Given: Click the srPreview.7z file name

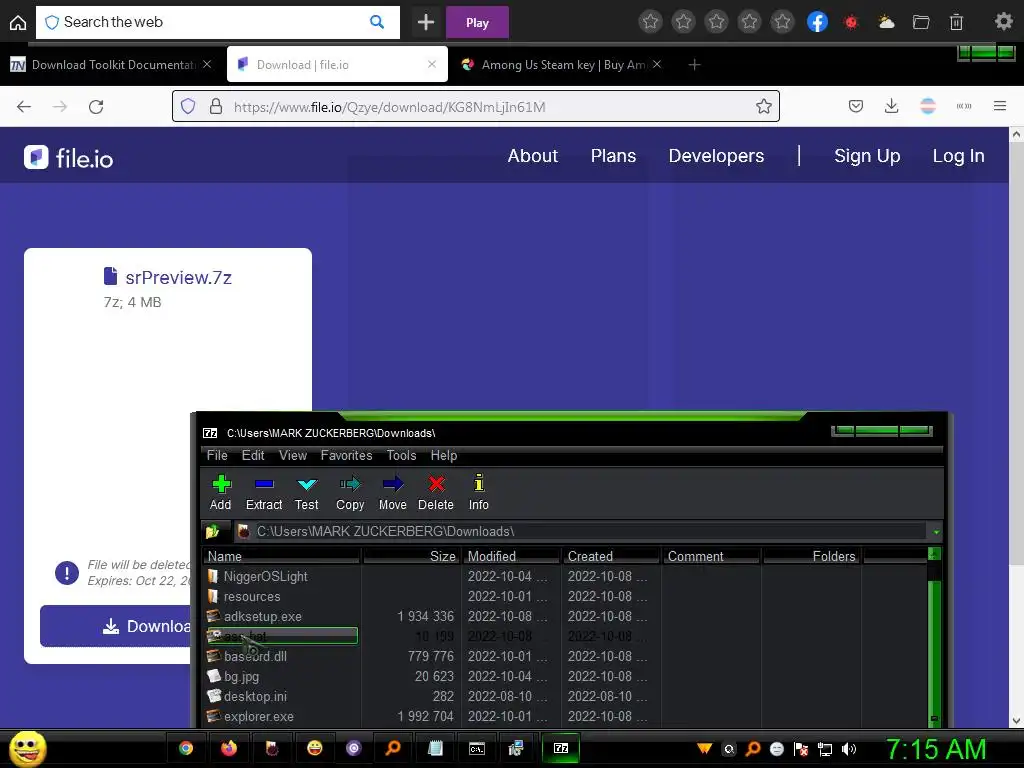Looking at the screenshot, I should (x=178, y=278).
